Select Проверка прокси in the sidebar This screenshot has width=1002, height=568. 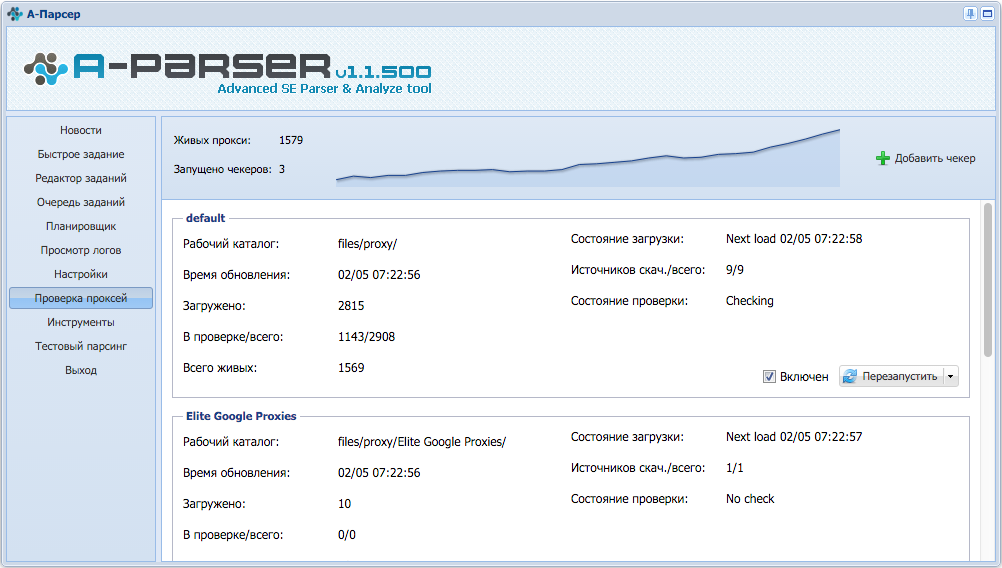click(81, 298)
